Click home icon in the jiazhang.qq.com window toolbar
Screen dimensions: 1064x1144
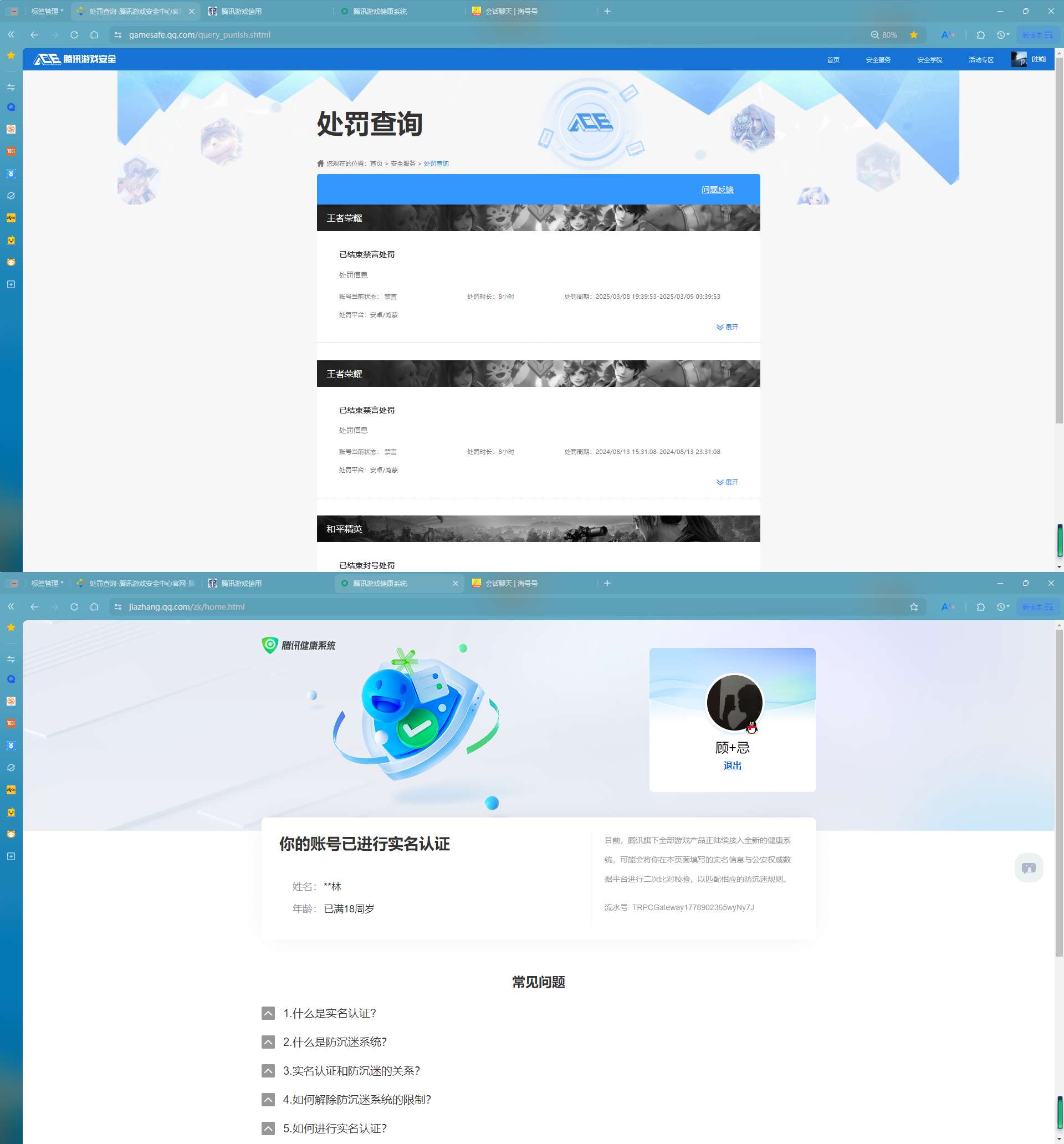click(x=94, y=607)
